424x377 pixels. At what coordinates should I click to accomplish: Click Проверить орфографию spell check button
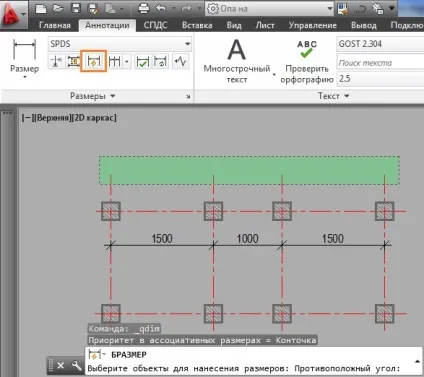307,62
